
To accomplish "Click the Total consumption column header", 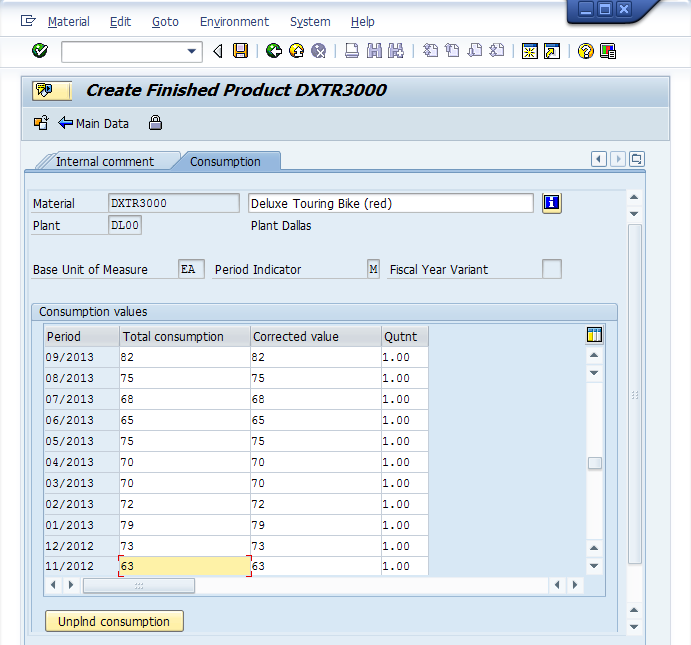I will [185, 337].
